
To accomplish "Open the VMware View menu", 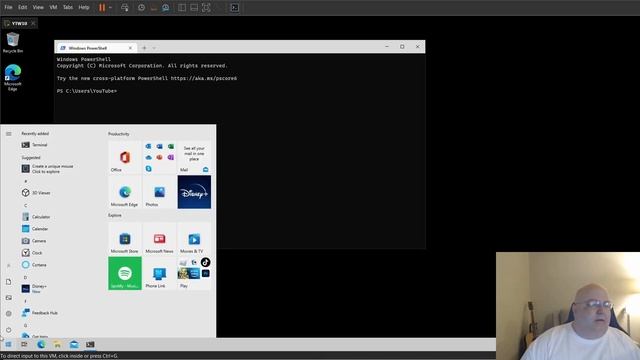I will coord(38,7).
